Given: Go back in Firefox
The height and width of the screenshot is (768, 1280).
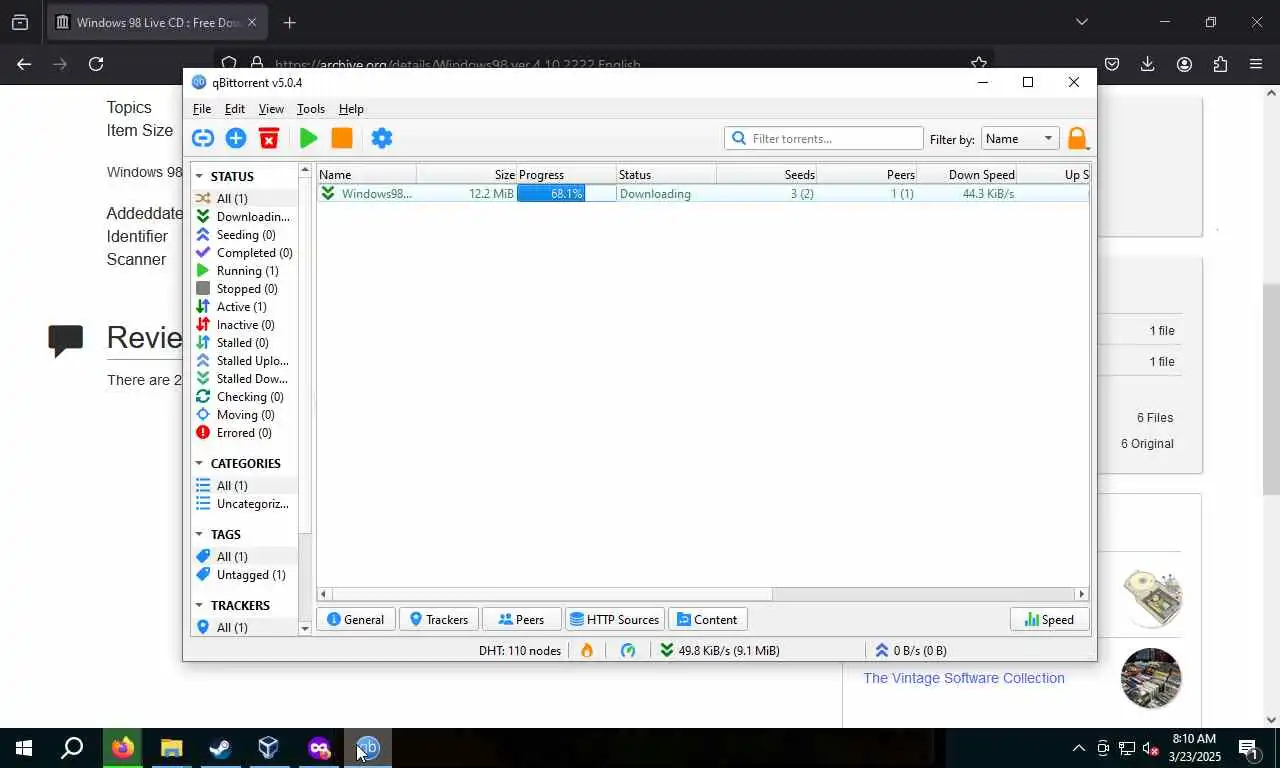Looking at the screenshot, I should click(24, 64).
